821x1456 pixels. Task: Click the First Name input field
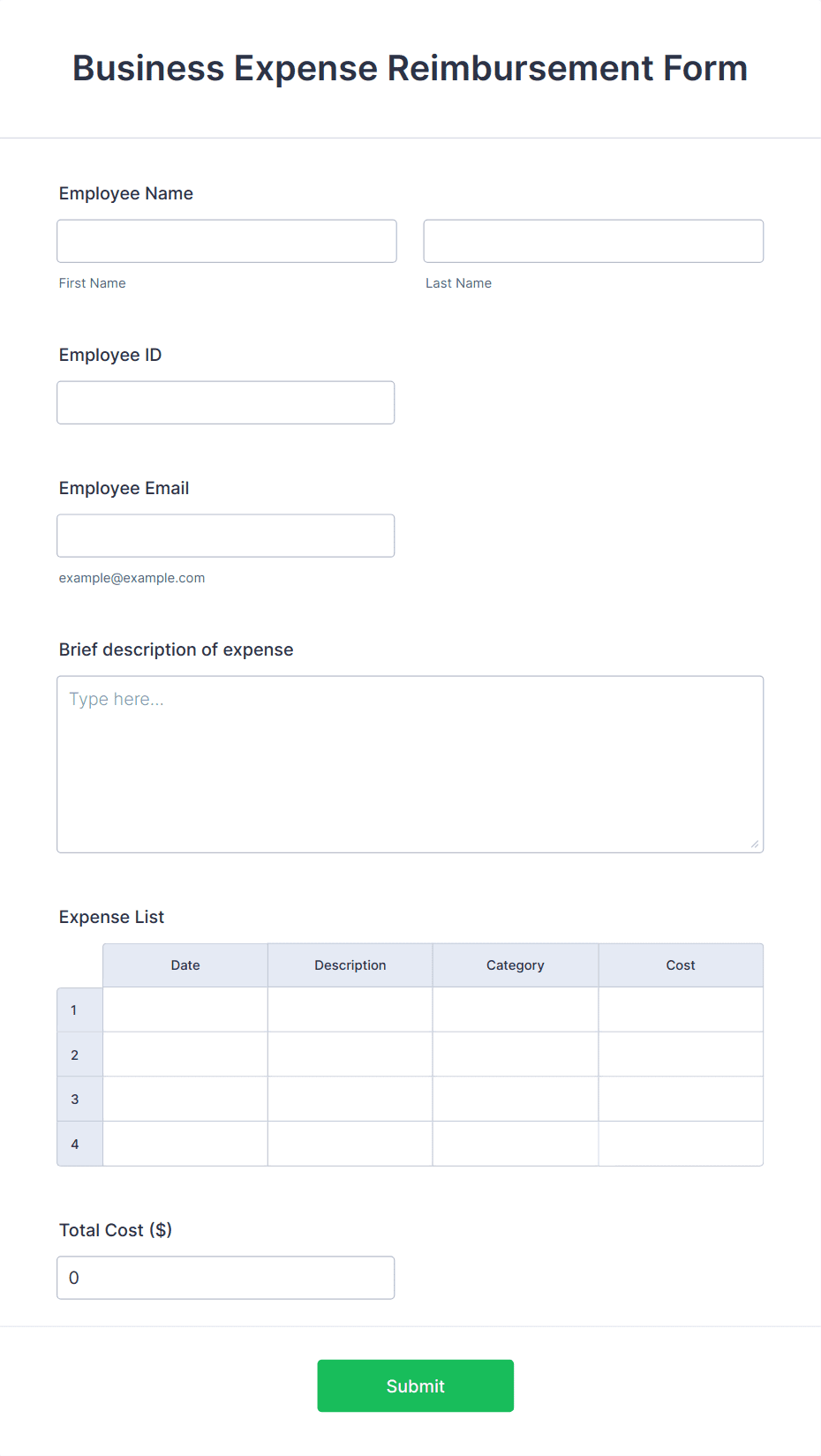(x=226, y=240)
